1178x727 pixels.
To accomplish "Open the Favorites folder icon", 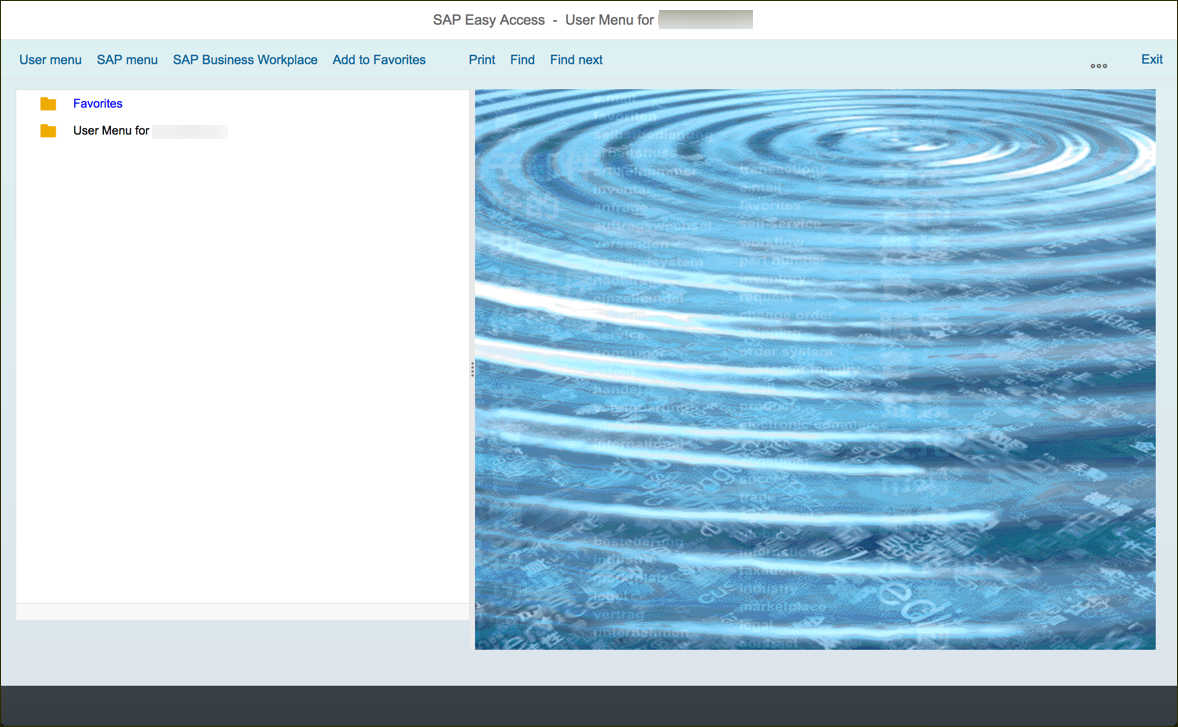I will (48, 104).
